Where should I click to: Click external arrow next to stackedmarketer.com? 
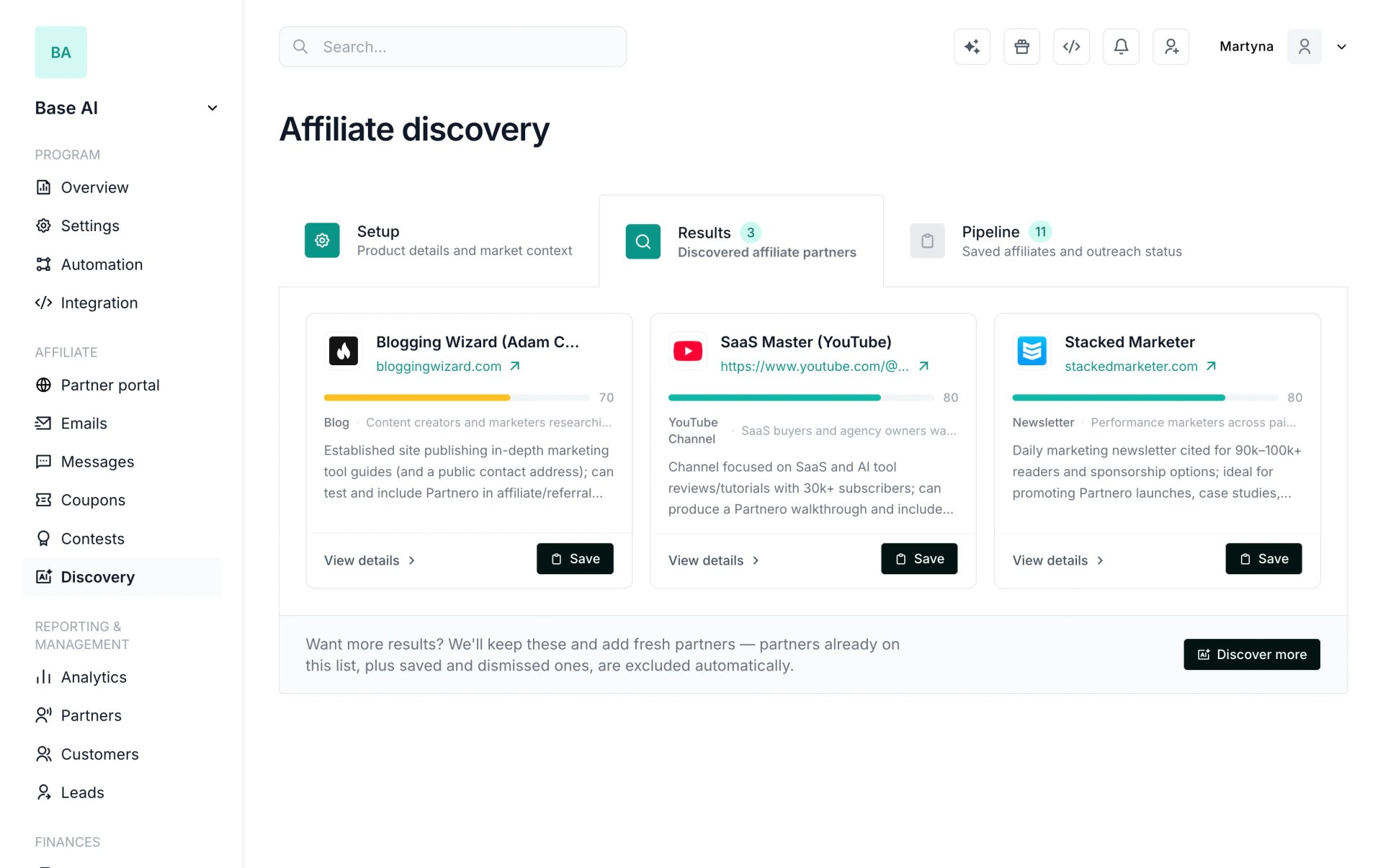click(x=1211, y=366)
